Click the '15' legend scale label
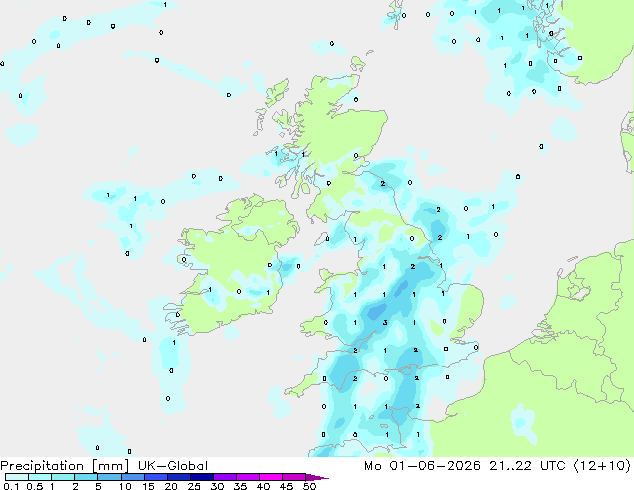The width and height of the screenshot is (634, 490). pos(148,486)
